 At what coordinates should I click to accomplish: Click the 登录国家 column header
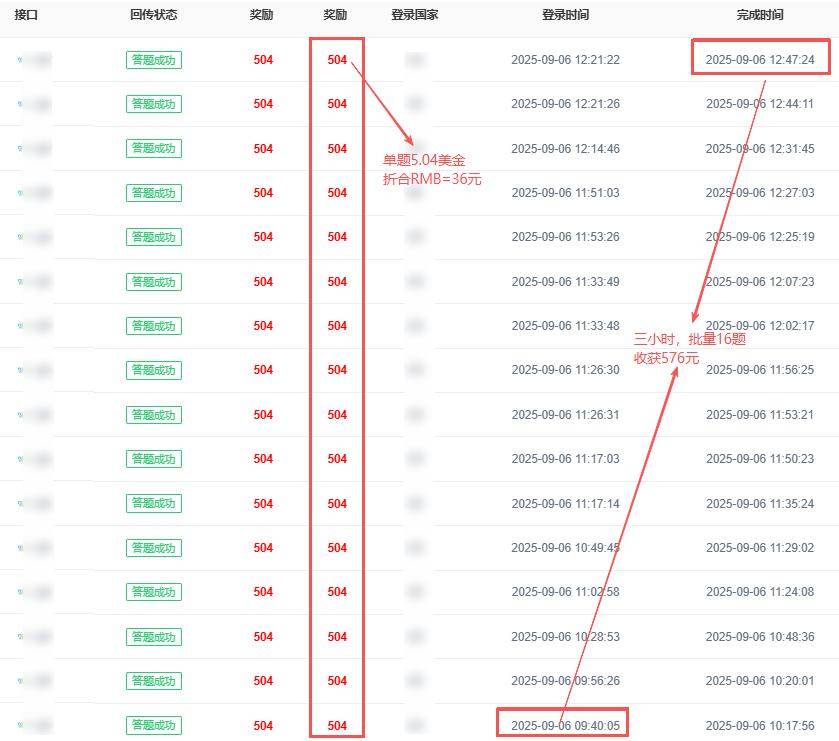414,15
